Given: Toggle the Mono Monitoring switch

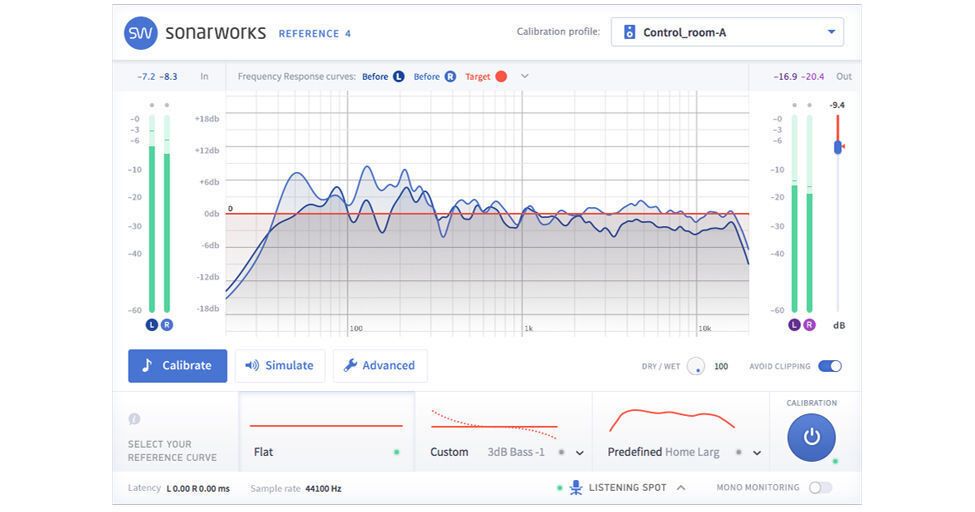Looking at the screenshot, I should [x=820, y=488].
